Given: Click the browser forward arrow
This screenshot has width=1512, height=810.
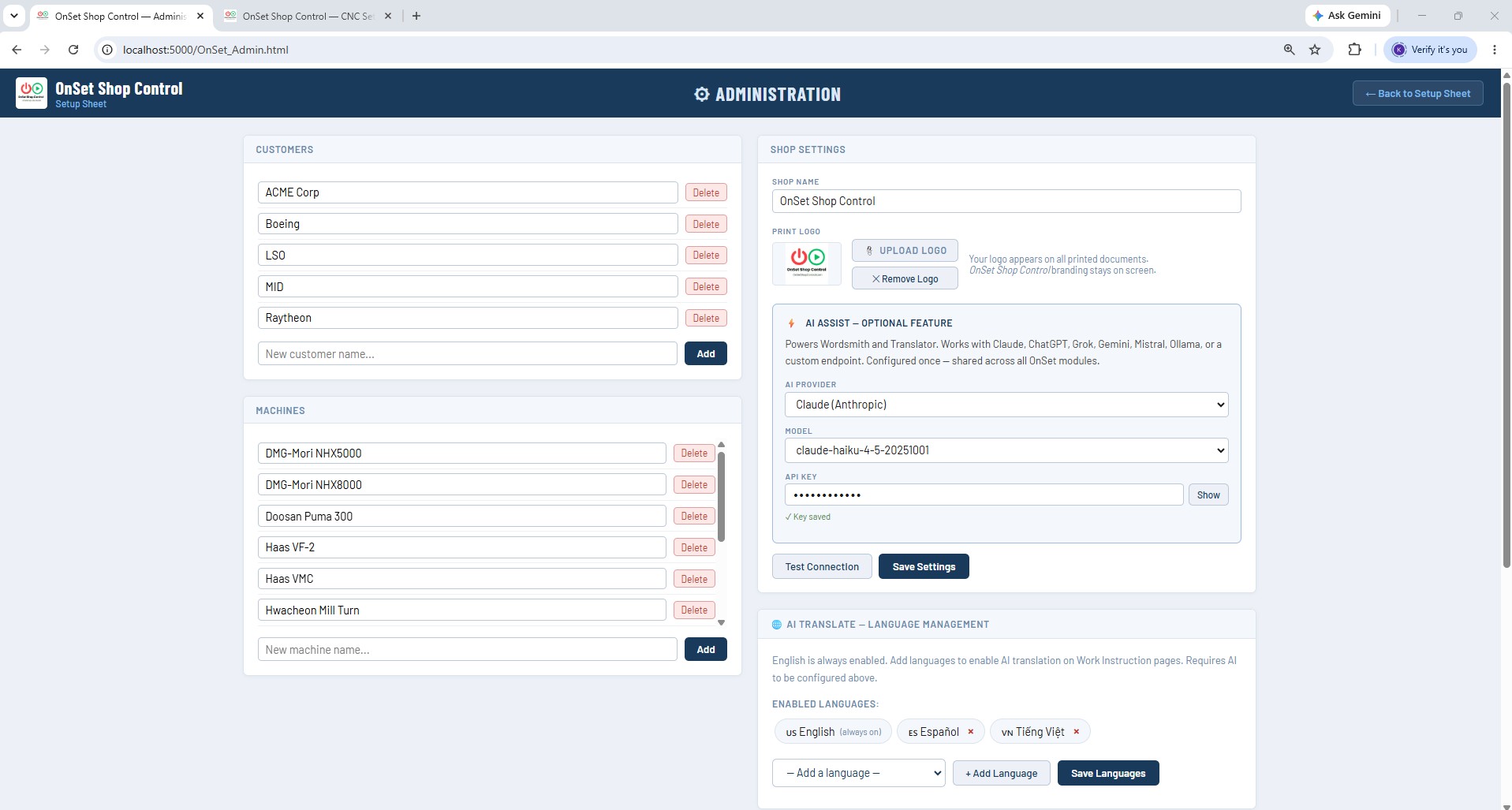Looking at the screenshot, I should 45,50.
